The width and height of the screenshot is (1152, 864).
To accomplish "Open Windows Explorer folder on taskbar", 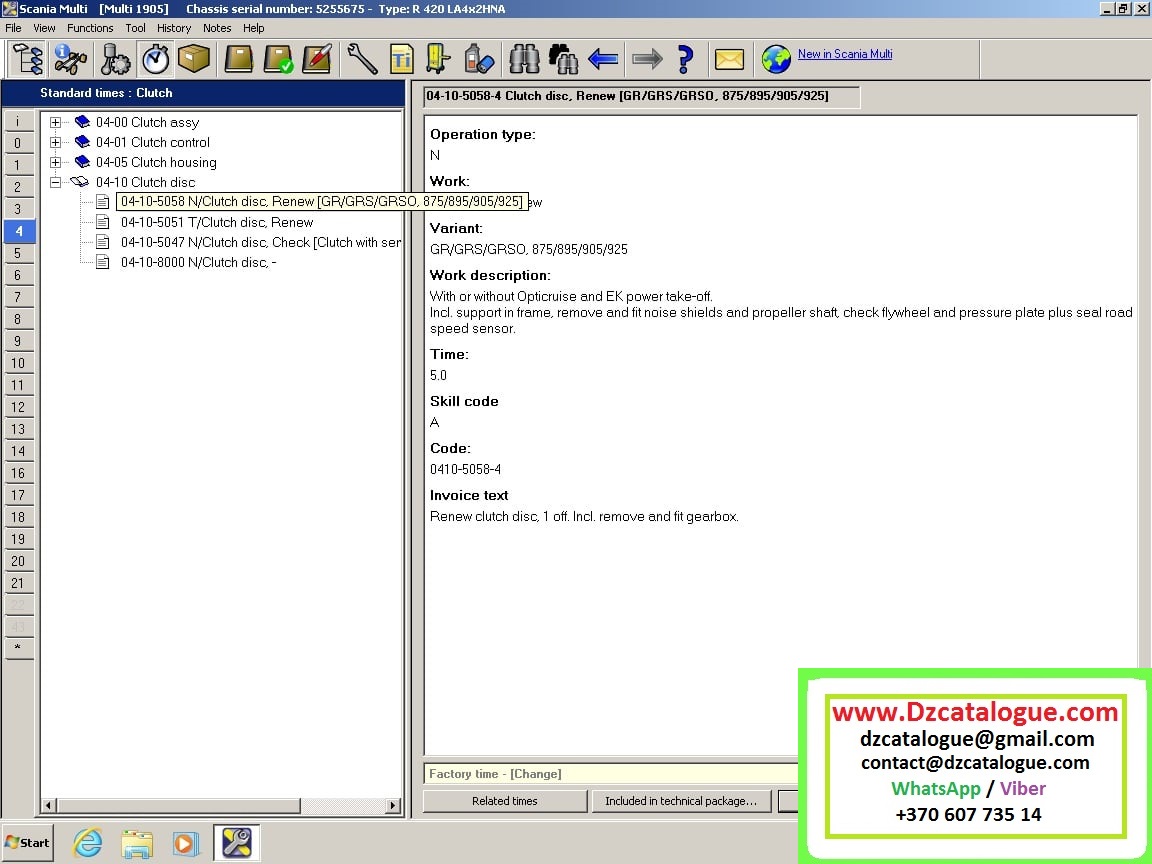I will (x=137, y=843).
